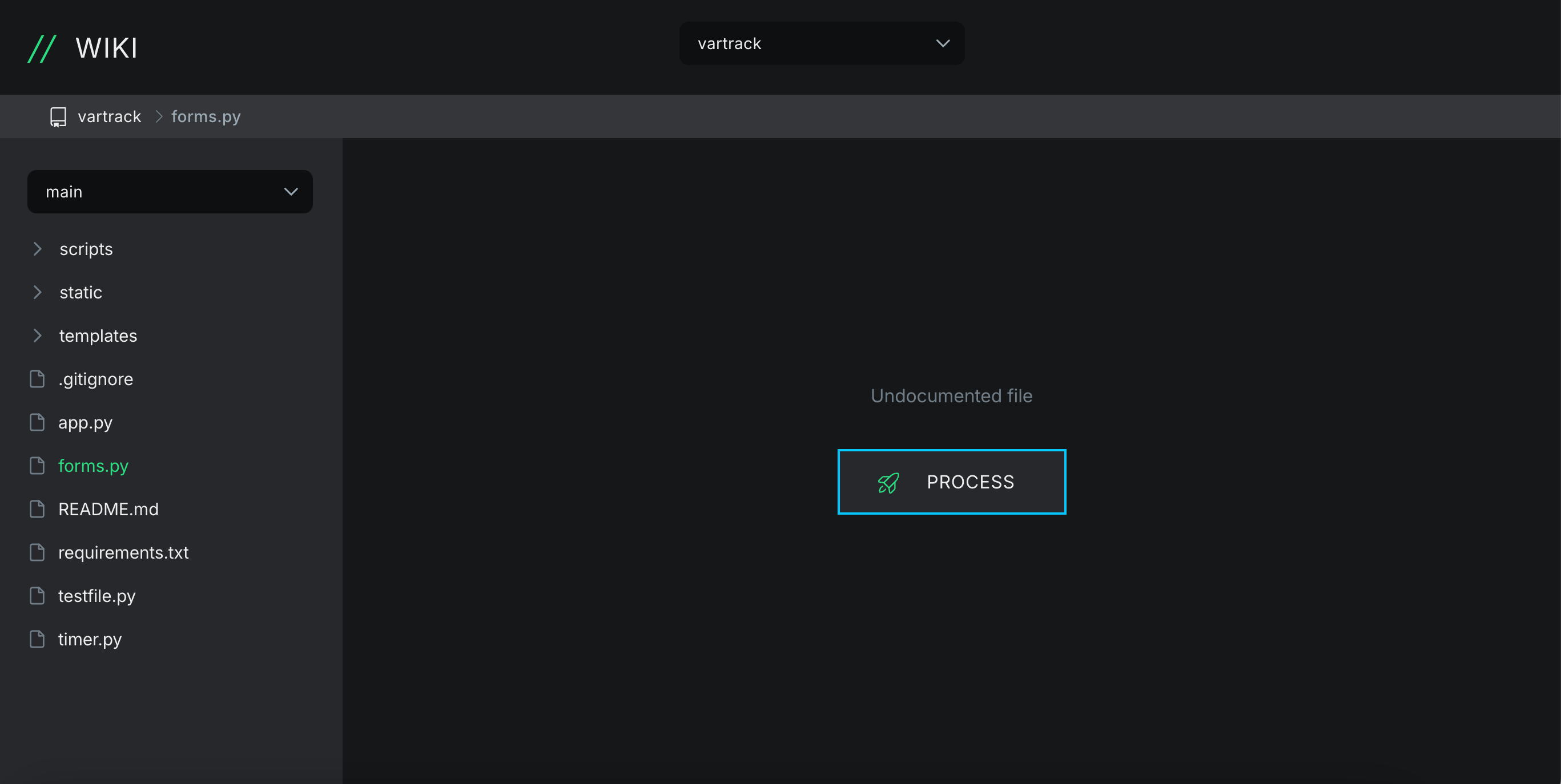Open the .gitignore file
Viewport: 1561px width, 784px height.
96,379
